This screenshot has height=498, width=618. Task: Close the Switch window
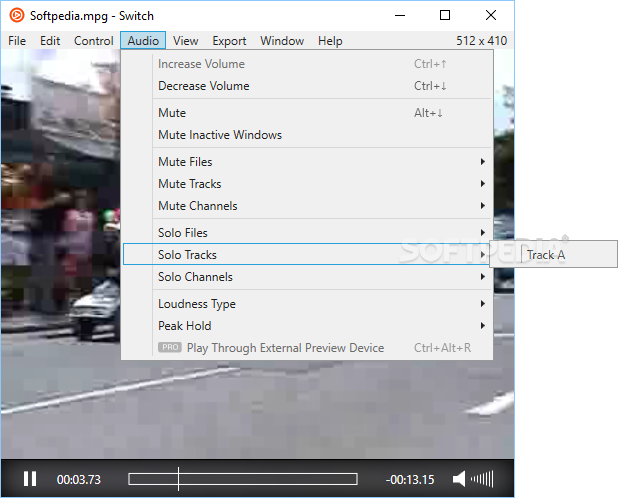(491, 15)
